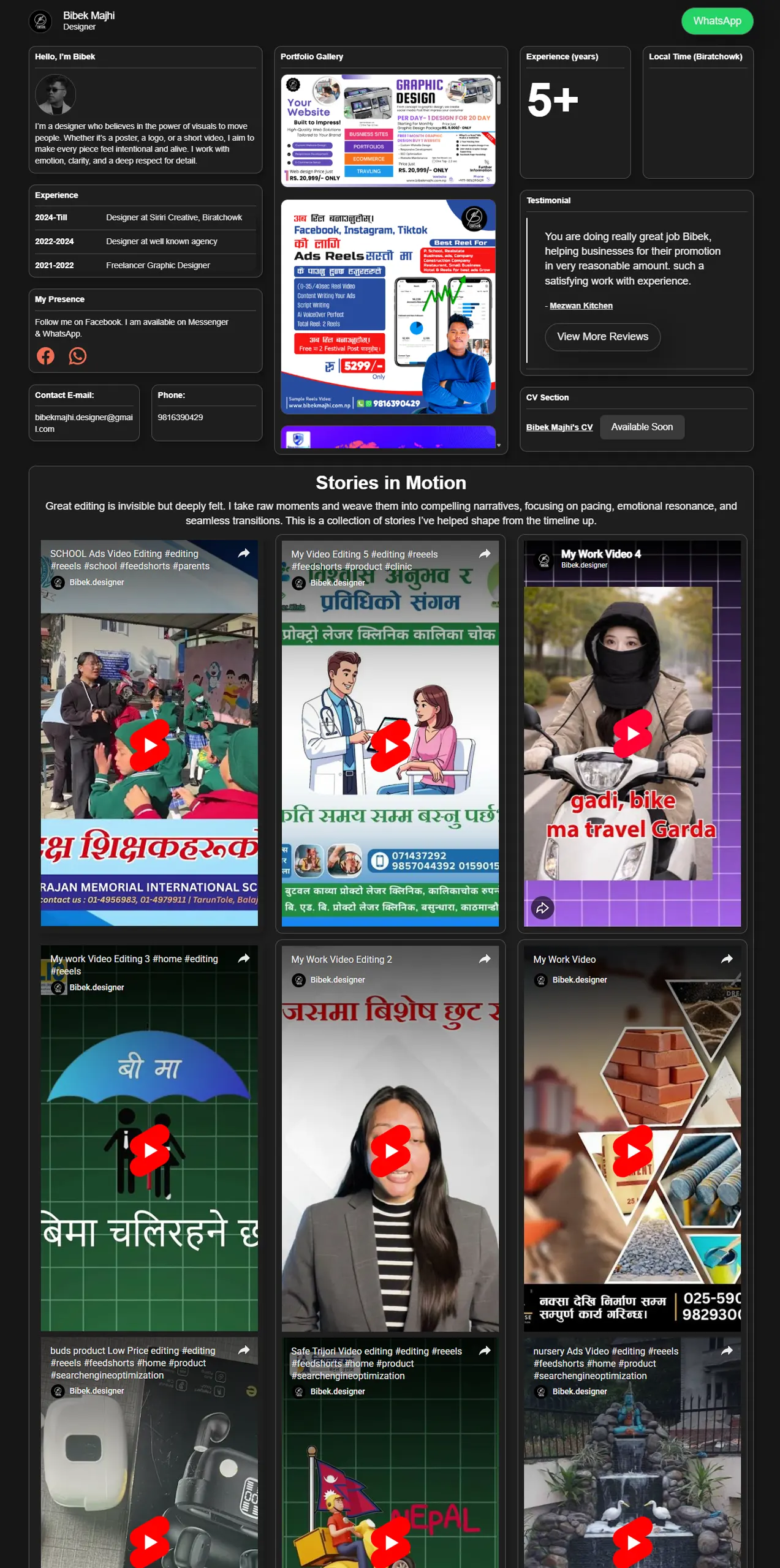Open the WhatsApp icon under My Presence
This screenshot has width=780, height=1568.
point(78,356)
